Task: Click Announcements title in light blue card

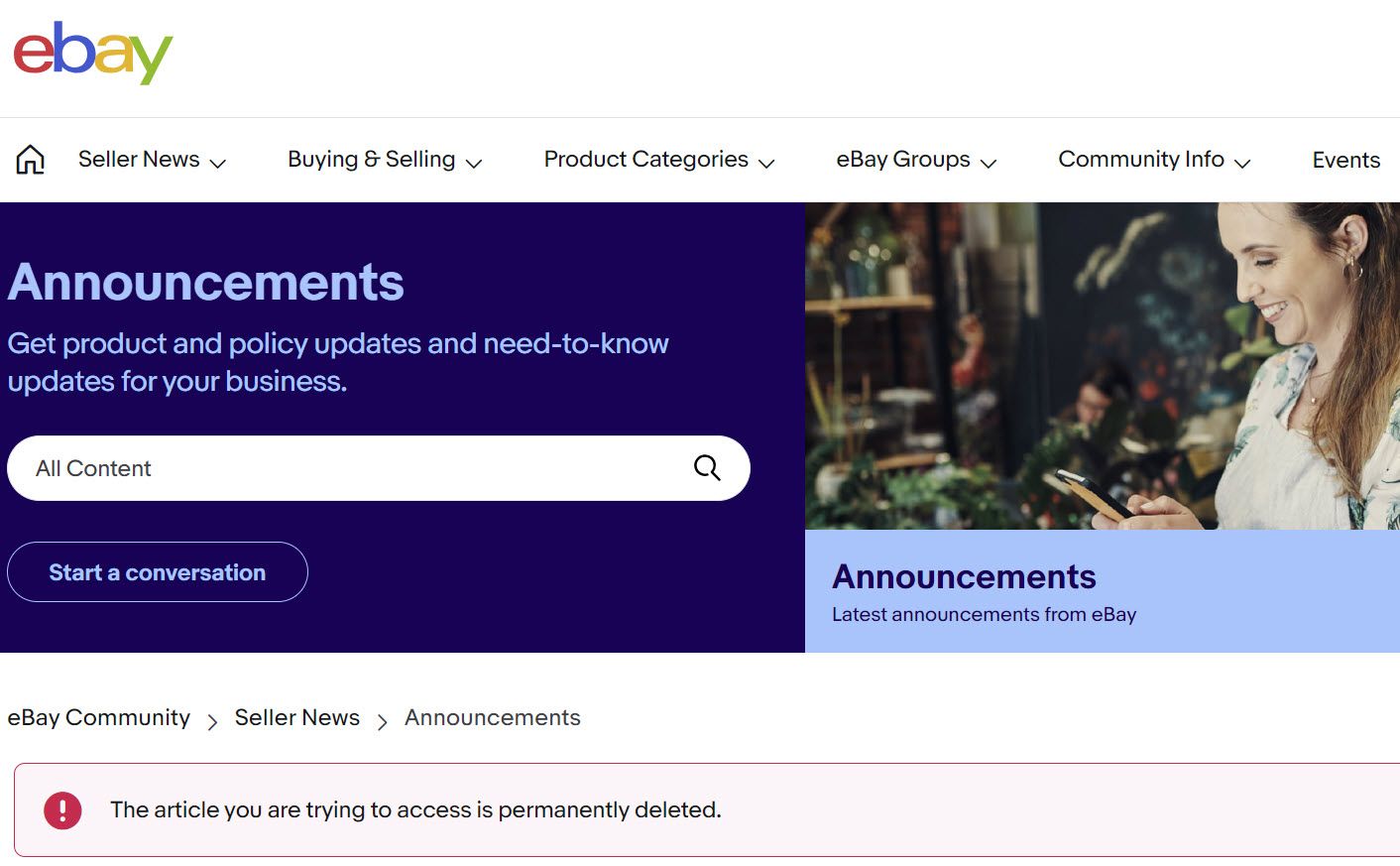Action: click(x=964, y=577)
